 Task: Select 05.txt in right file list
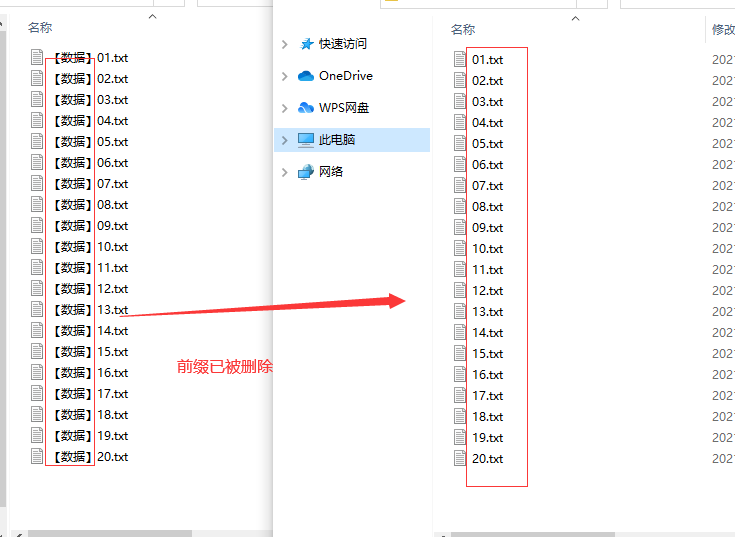tap(488, 144)
